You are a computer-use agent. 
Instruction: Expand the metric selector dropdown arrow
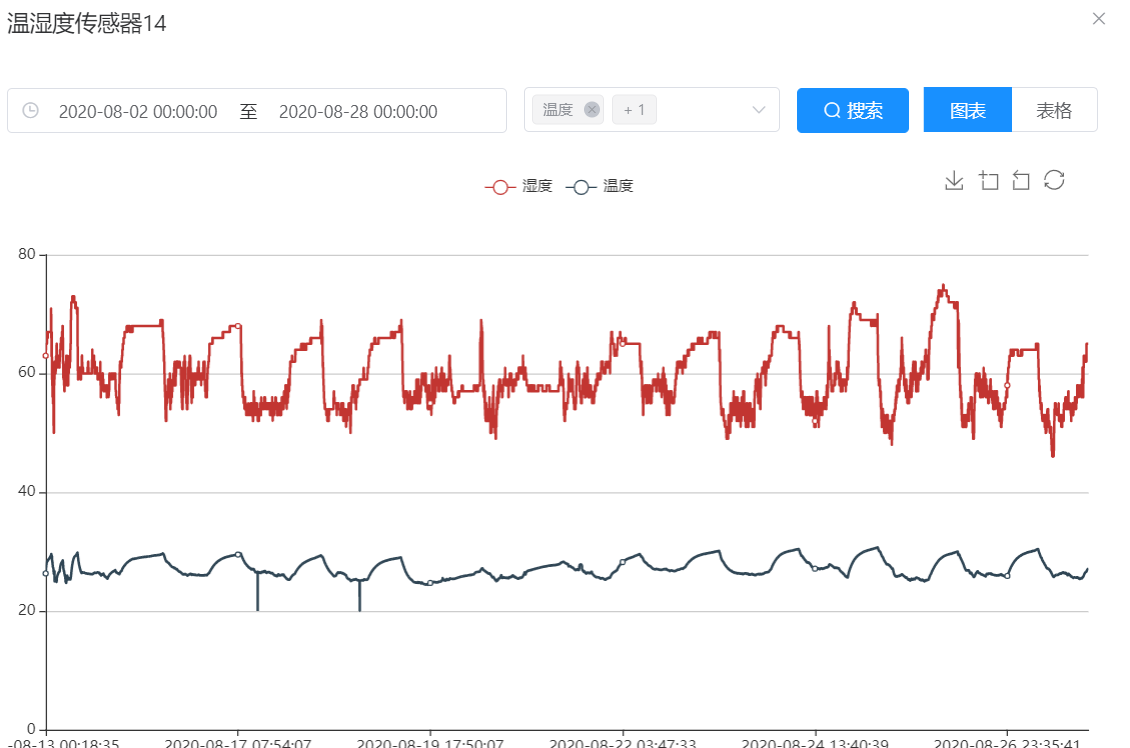759,110
